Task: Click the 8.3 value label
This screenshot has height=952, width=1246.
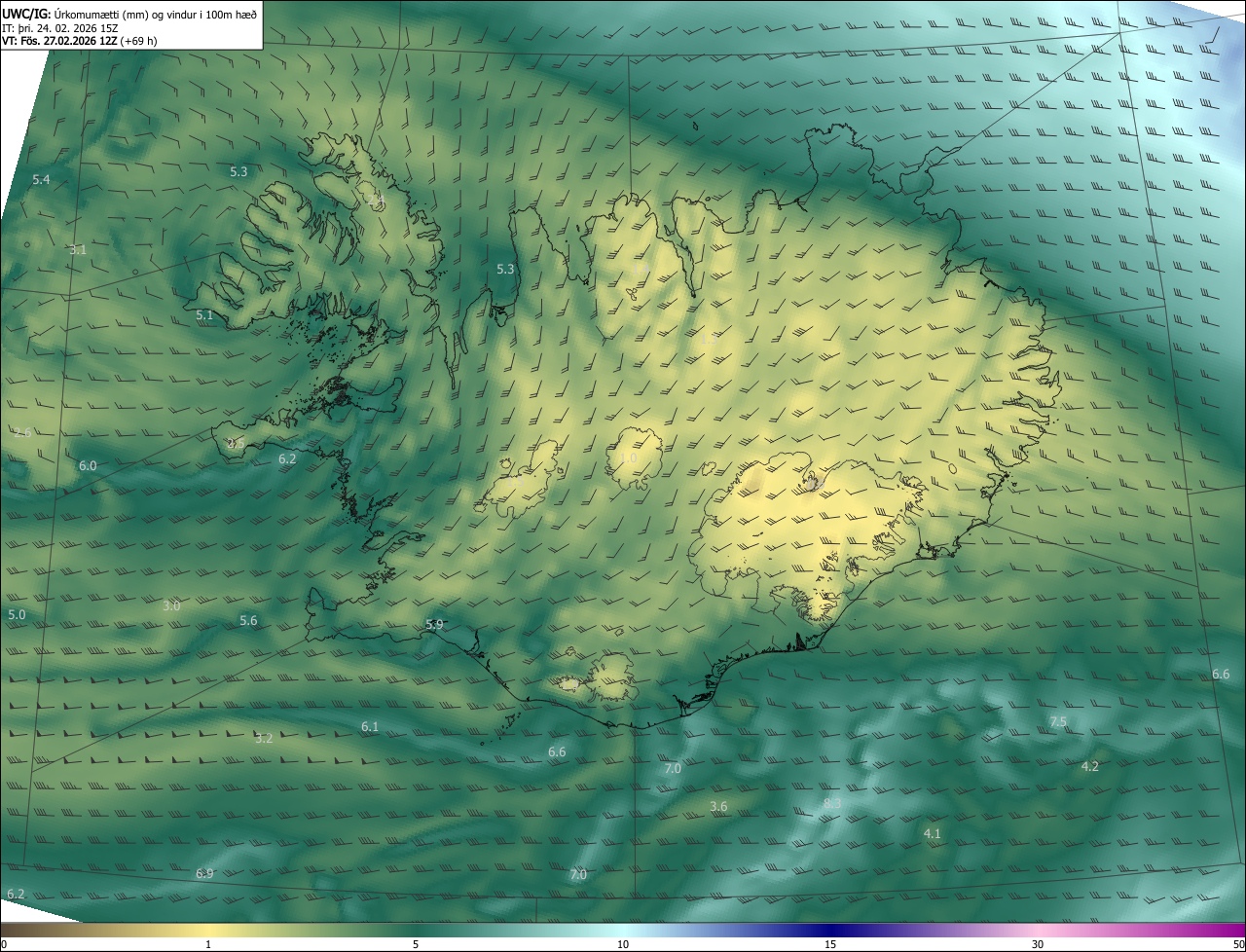Action: 832,804
